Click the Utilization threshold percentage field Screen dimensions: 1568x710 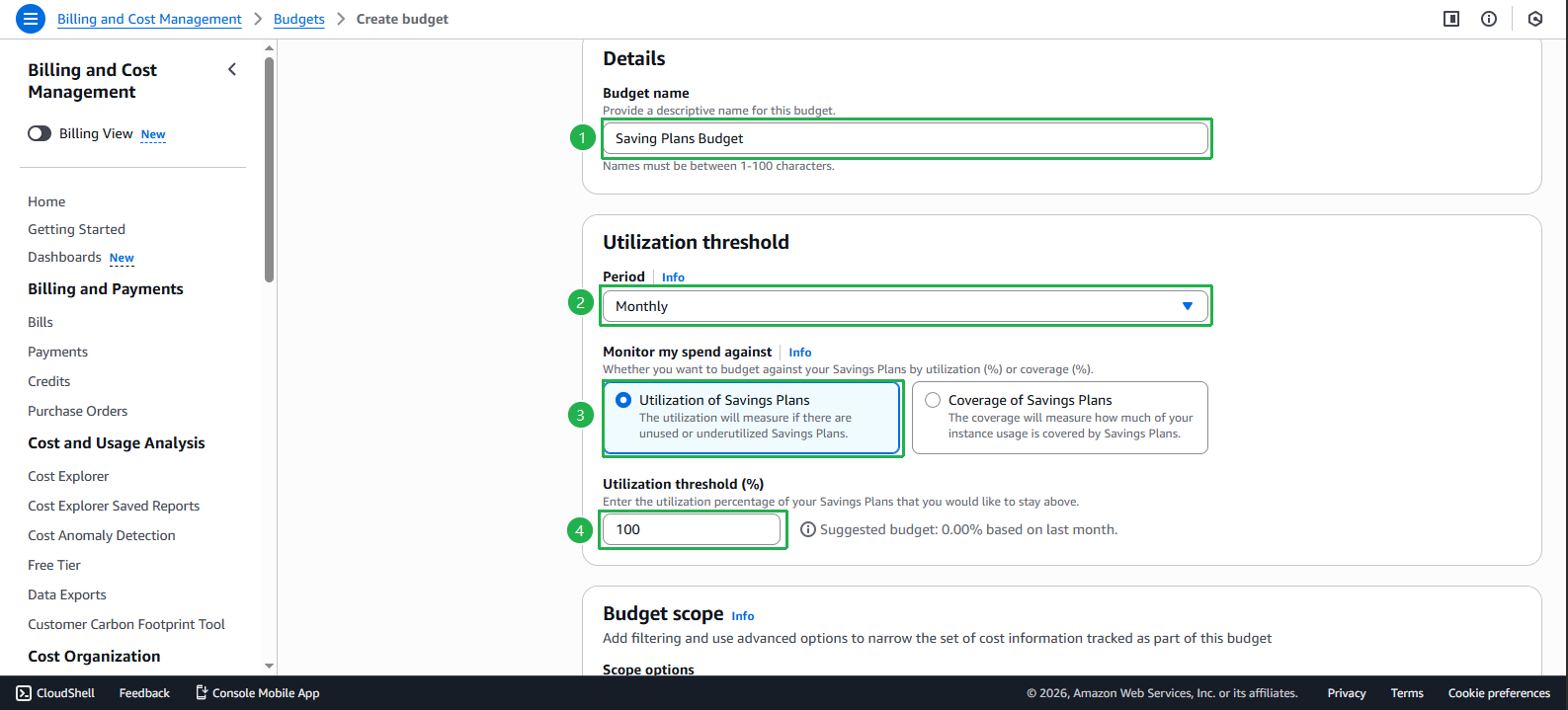tap(692, 529)
